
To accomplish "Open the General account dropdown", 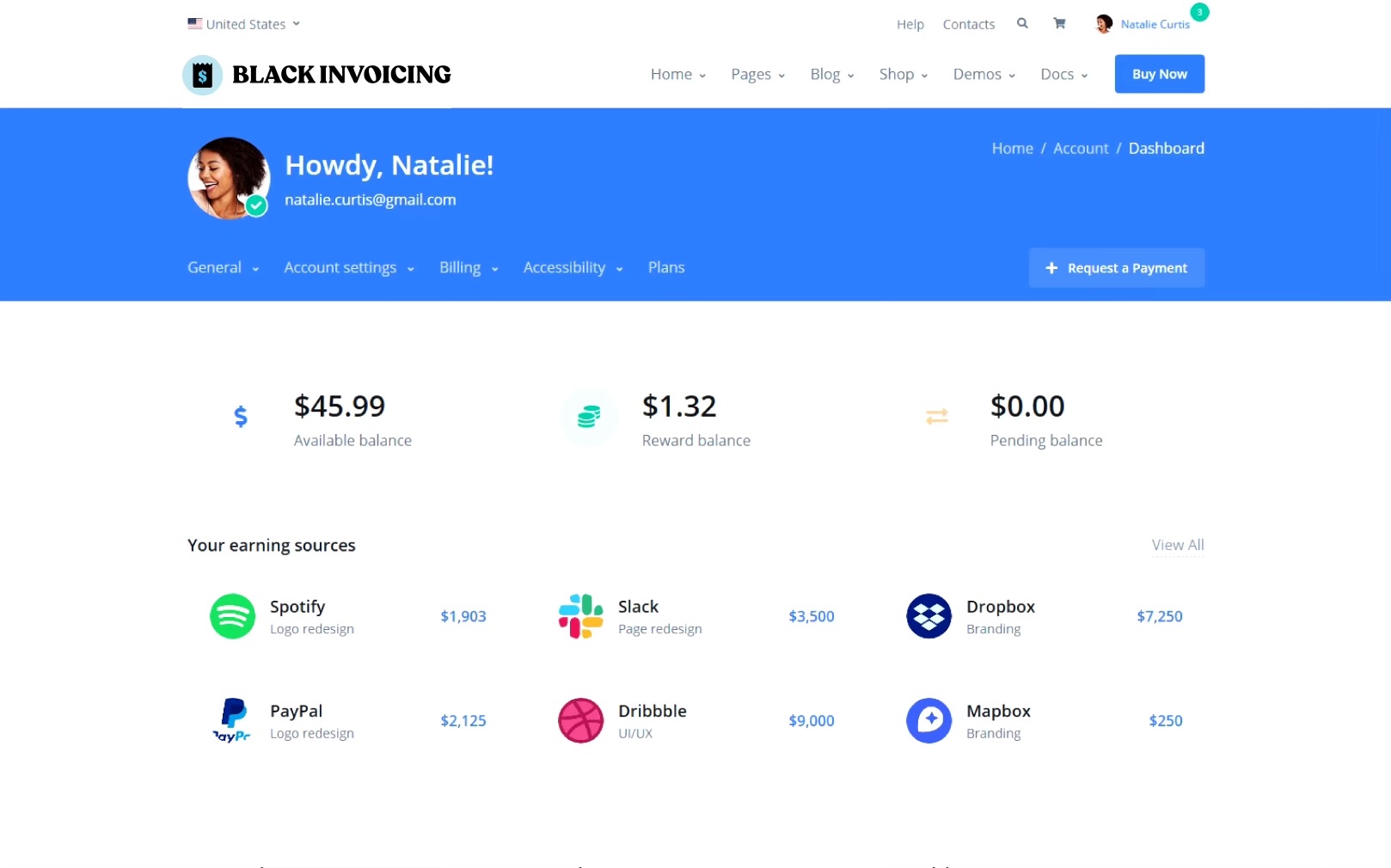I will click(224, 268).
